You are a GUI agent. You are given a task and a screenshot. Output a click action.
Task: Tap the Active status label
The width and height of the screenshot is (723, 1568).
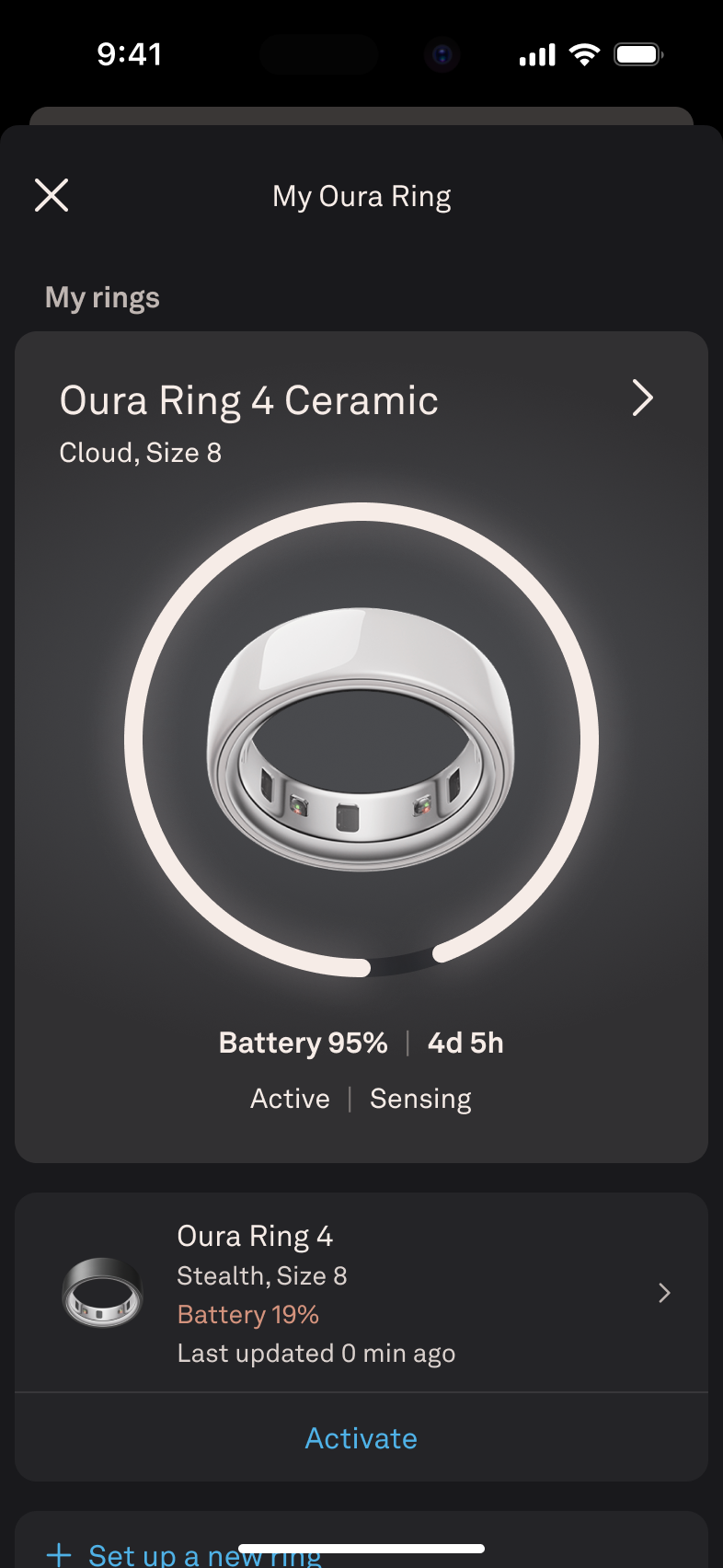290,1099
